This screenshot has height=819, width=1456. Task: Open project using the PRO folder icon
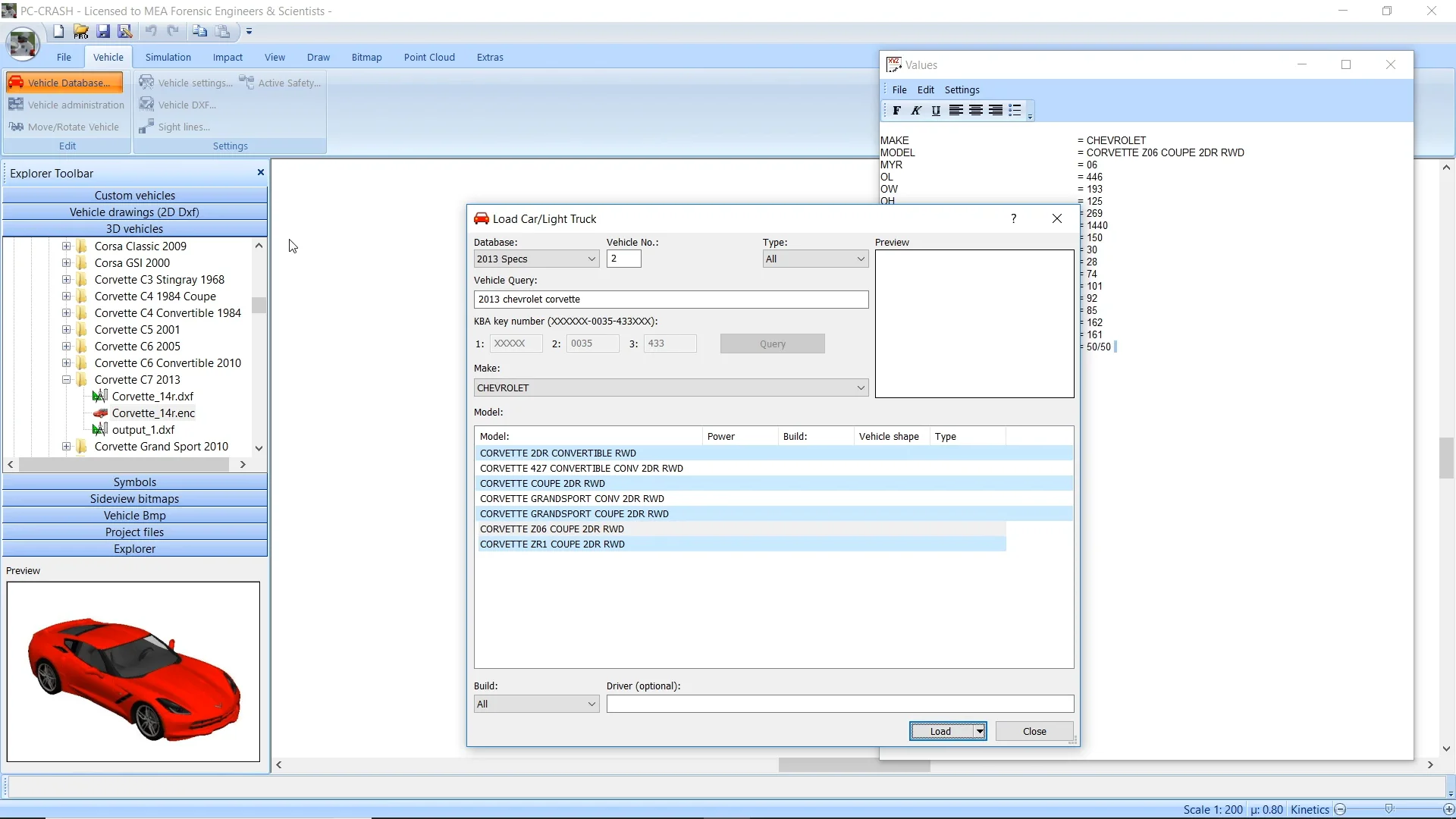coord(81,31)
